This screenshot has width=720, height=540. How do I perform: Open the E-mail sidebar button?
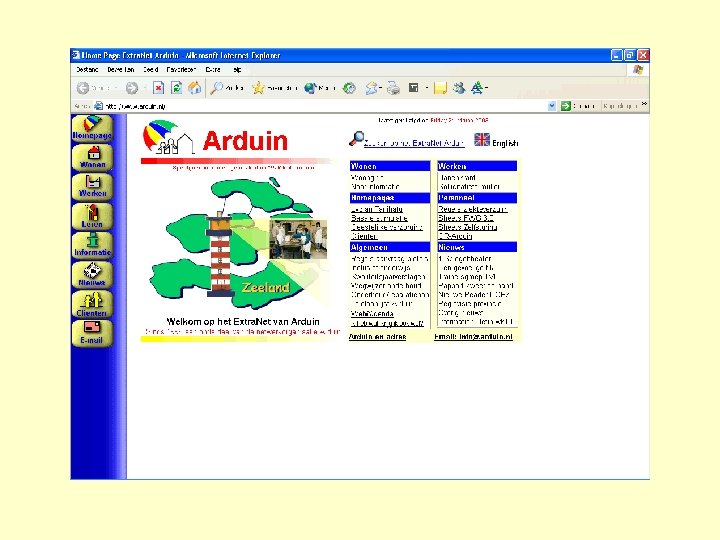(92, 333)
